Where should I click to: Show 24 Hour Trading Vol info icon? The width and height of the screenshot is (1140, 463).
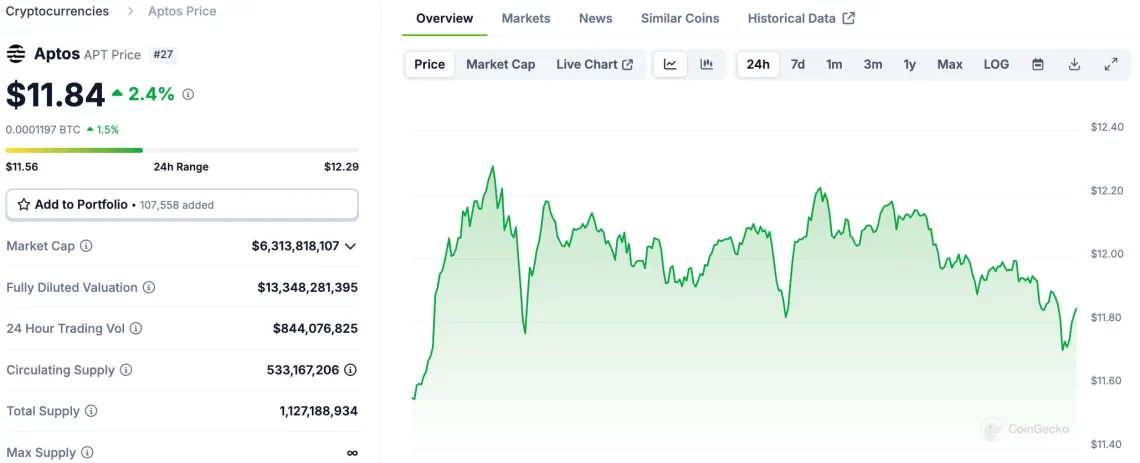pyautogui.click(x=135, y=329)
